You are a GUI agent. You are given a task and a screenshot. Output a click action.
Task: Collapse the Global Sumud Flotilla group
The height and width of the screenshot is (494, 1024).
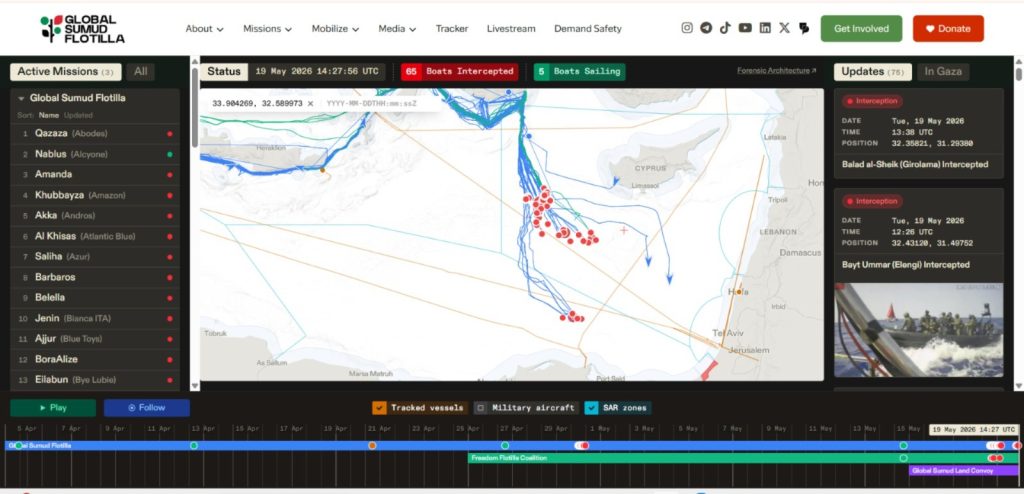[22, 99]
